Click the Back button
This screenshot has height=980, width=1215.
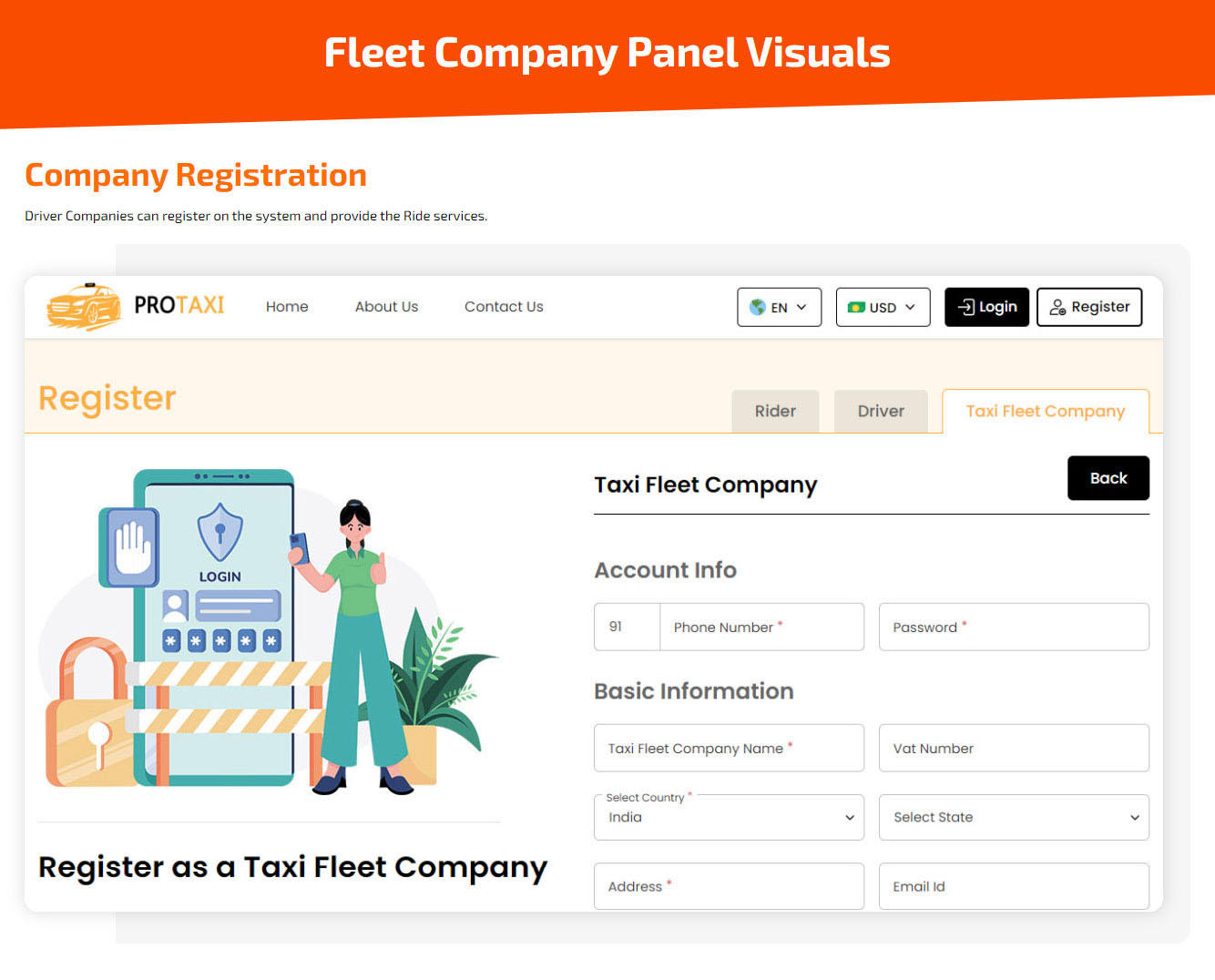pyautogui.click(x=1108, y=478)
